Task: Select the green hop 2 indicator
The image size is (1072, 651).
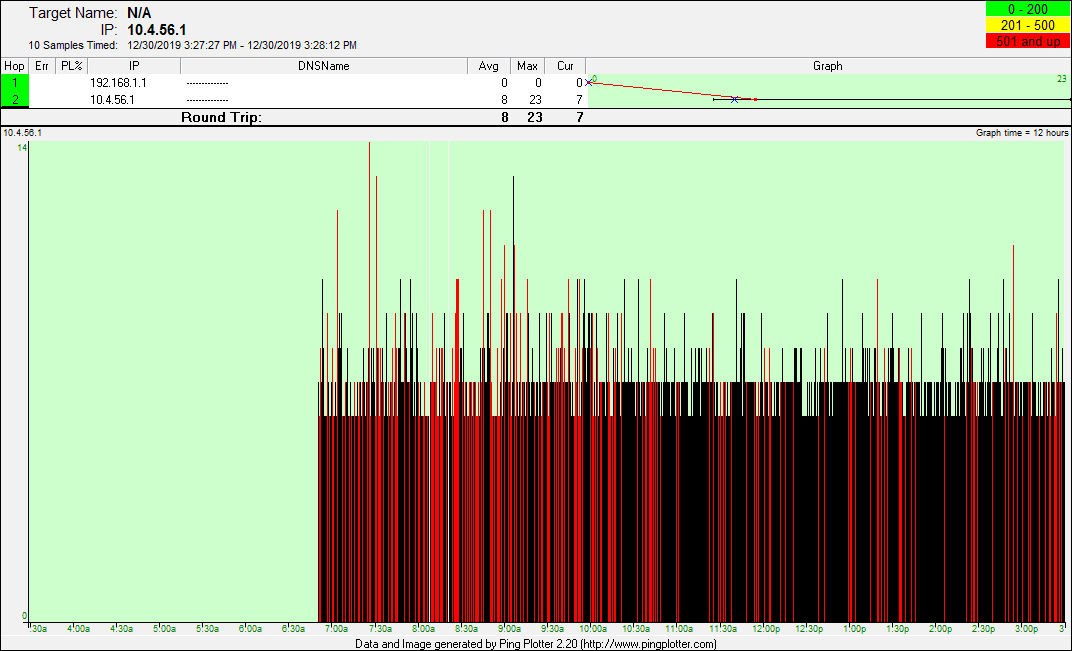Action: [15, 99]
